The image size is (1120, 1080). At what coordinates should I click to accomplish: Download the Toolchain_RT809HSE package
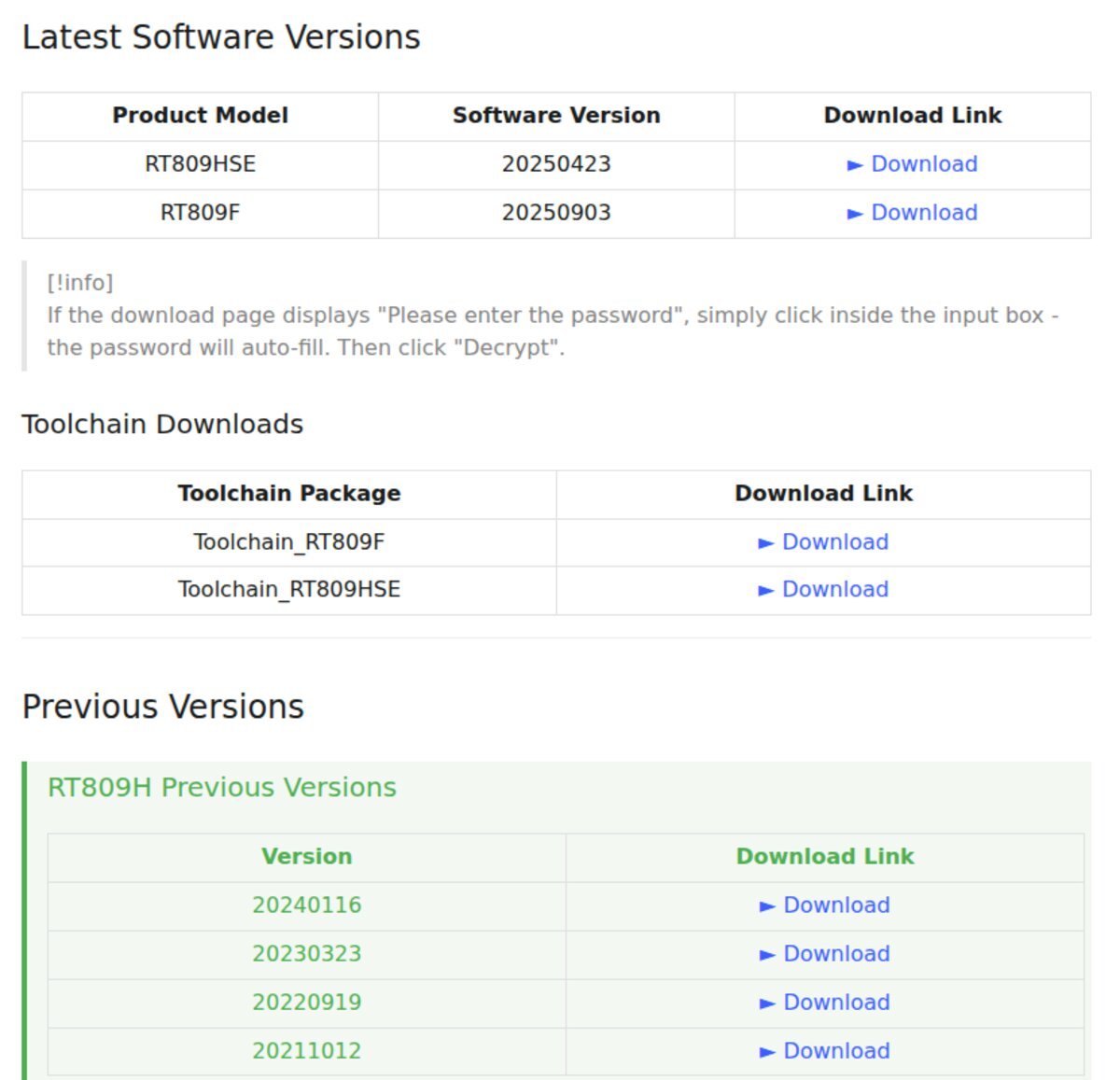click(823, 590)
